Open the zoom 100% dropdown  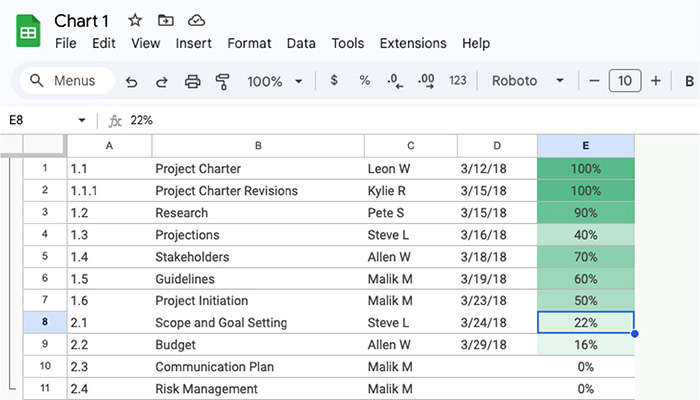pos(275,81)
